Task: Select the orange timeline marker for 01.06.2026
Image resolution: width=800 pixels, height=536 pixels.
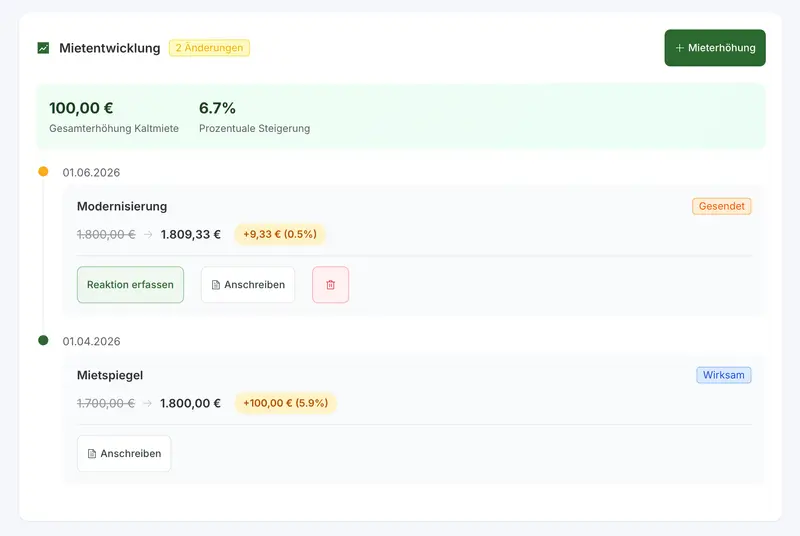Action: point(43,171)
